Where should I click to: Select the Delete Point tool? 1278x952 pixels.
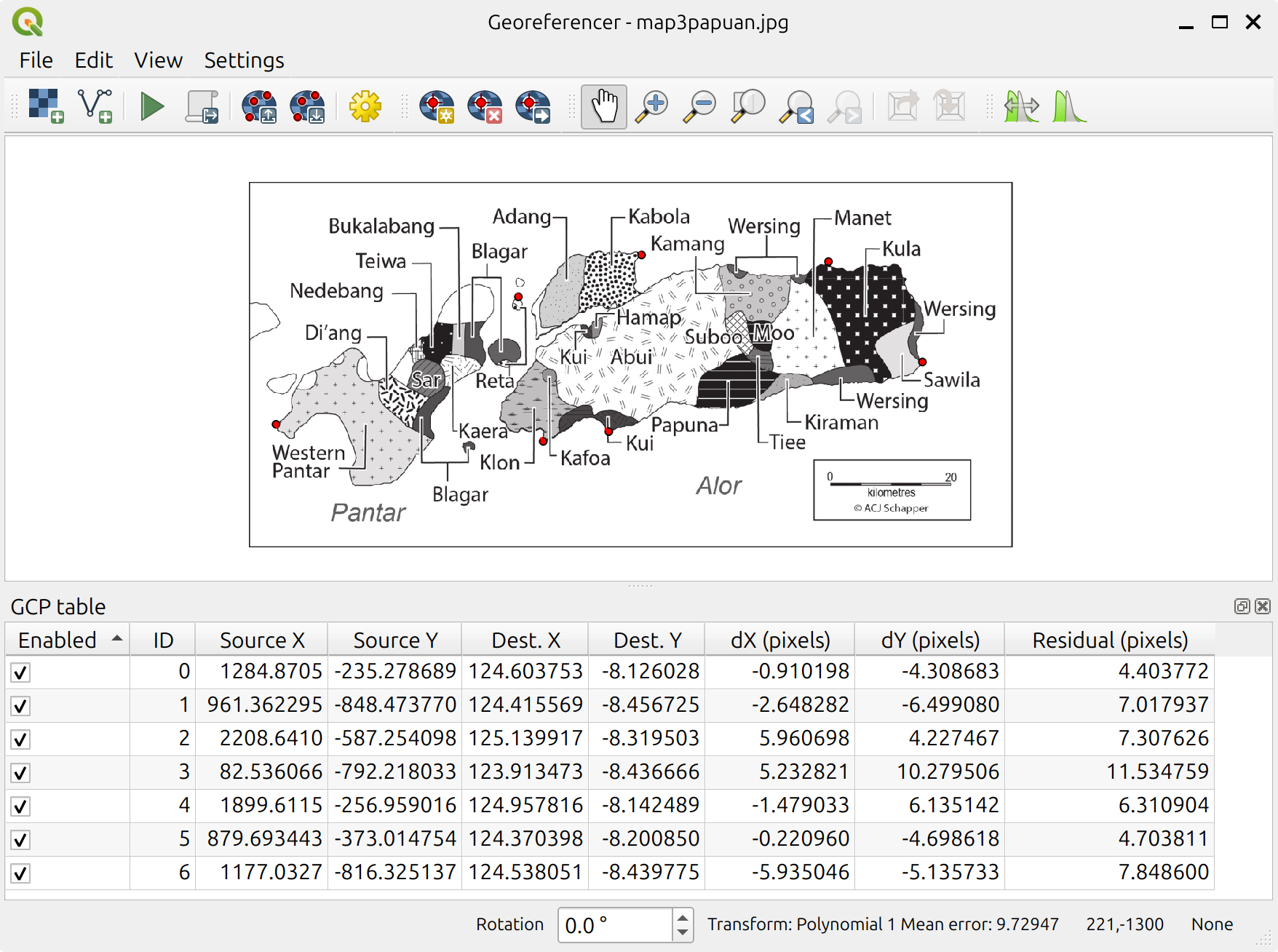485,106
